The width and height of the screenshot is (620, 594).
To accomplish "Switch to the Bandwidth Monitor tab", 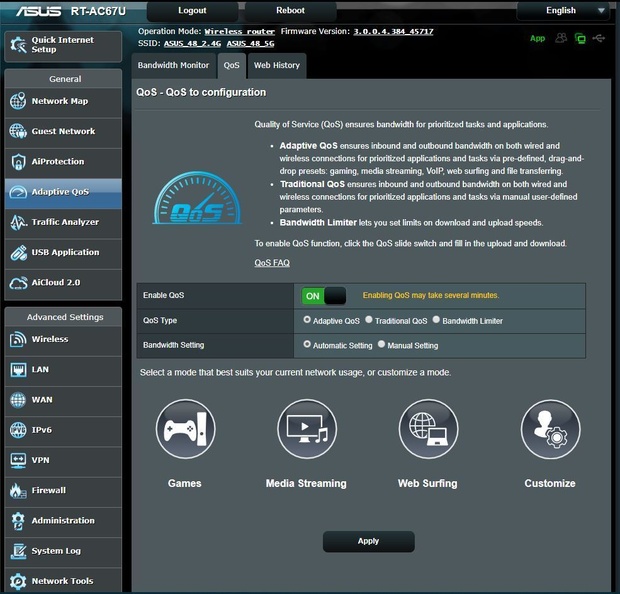I will pos(173,66).
